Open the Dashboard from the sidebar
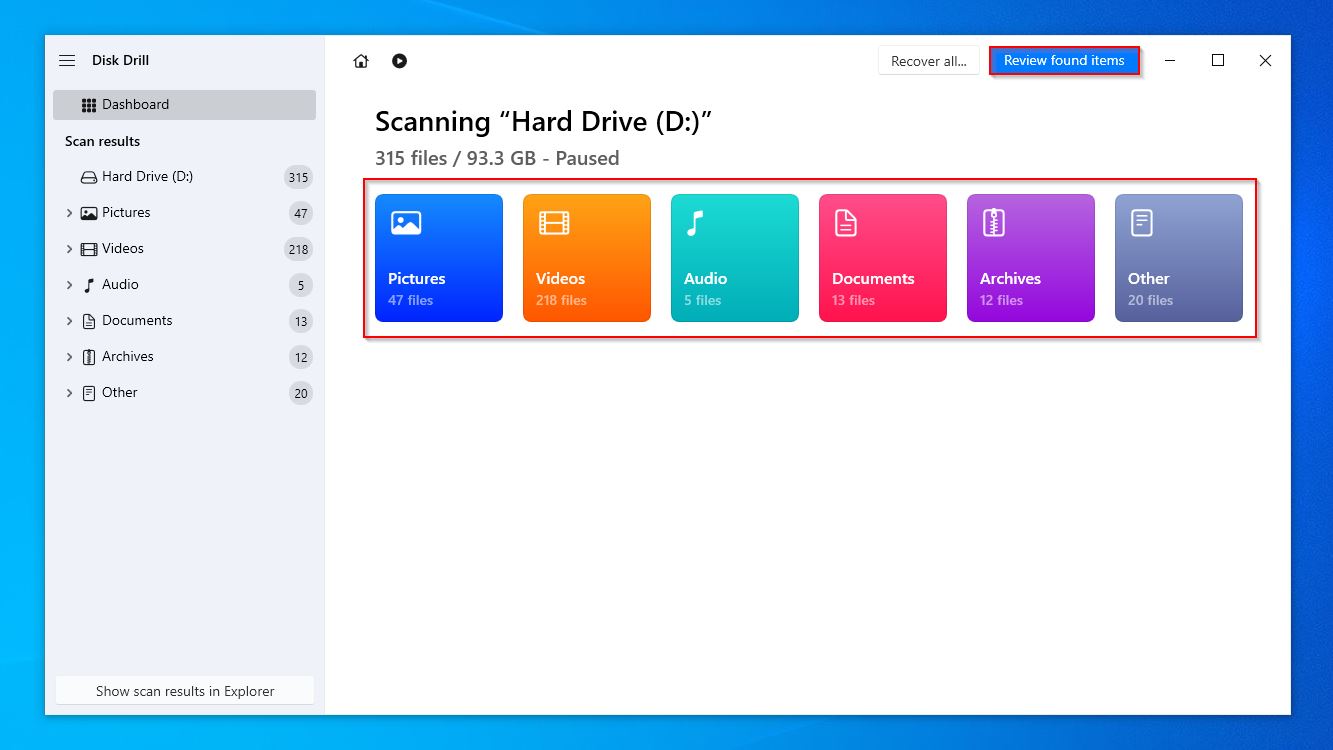Viewport: 1333px width, 750px height. 135,104
